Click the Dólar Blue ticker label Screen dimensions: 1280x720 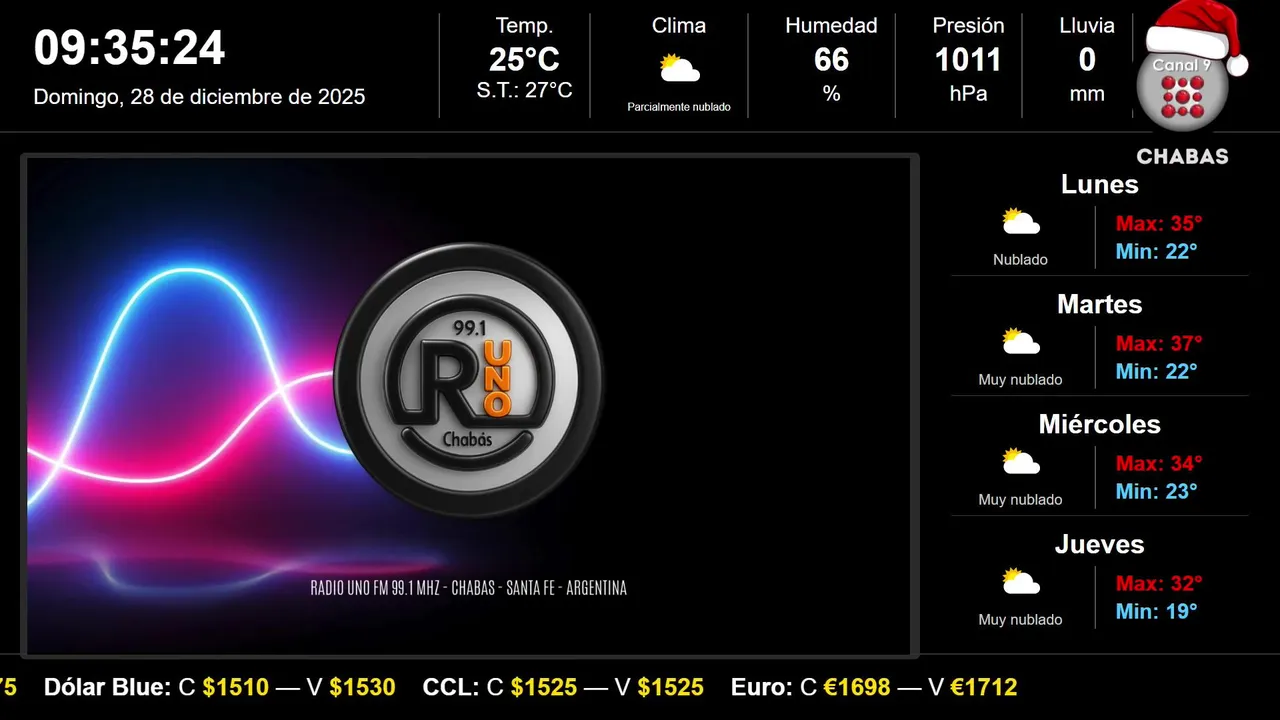coord(107,687)
